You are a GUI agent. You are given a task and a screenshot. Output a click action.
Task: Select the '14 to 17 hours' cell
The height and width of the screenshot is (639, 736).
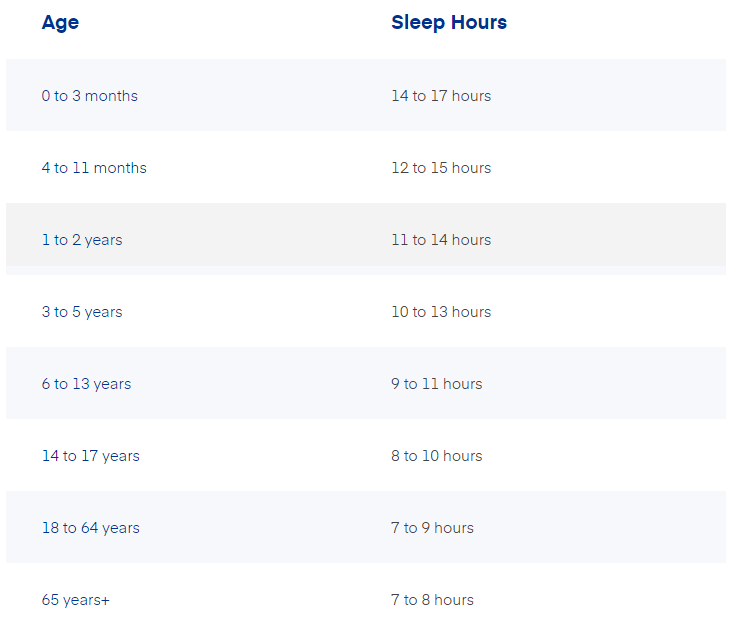pyautogui.click(x=441, y=96)
